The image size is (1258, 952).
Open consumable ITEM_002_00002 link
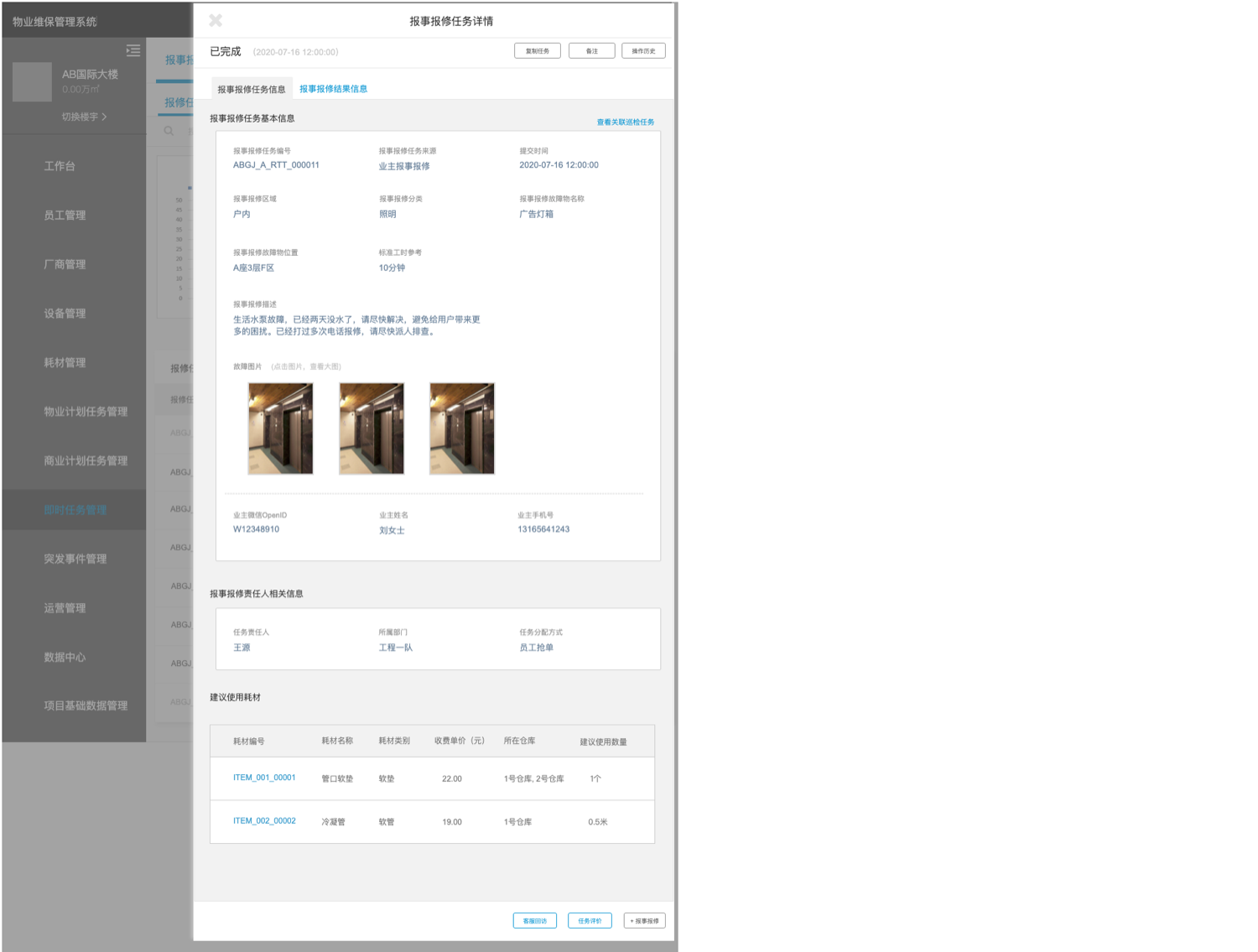pos(264,821)
